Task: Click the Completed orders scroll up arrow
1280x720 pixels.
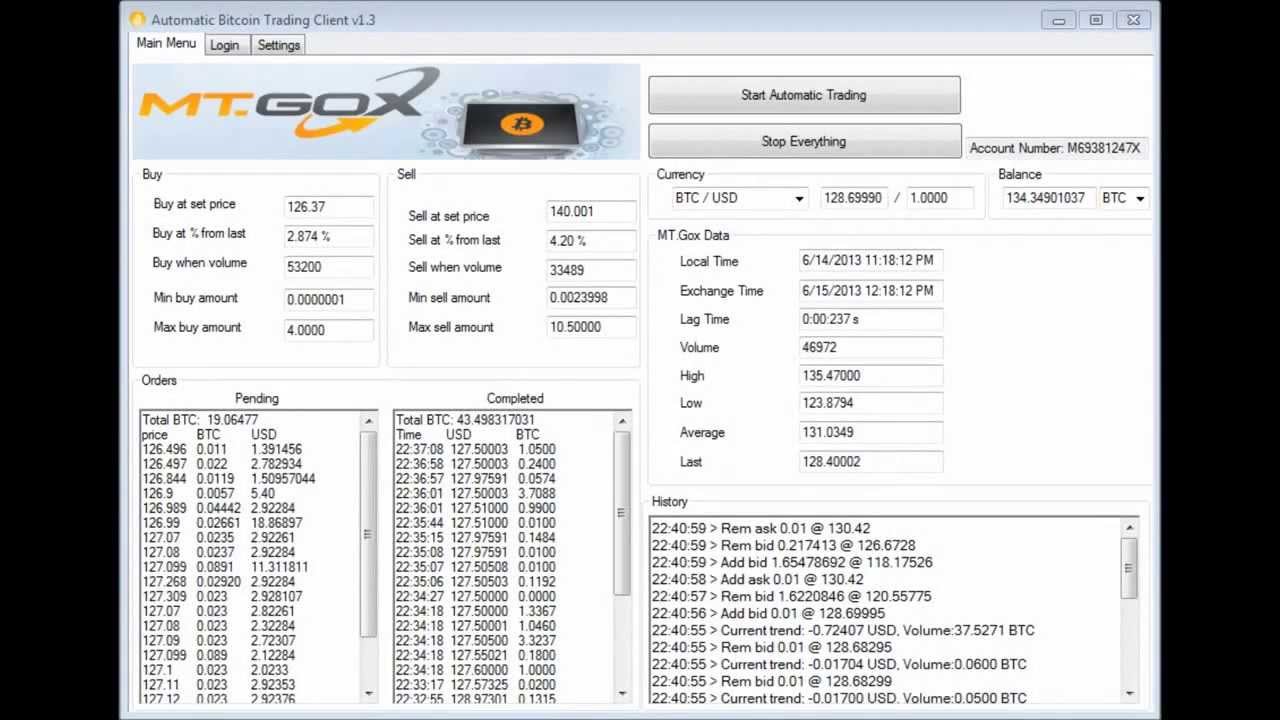Action: point(622,421)
